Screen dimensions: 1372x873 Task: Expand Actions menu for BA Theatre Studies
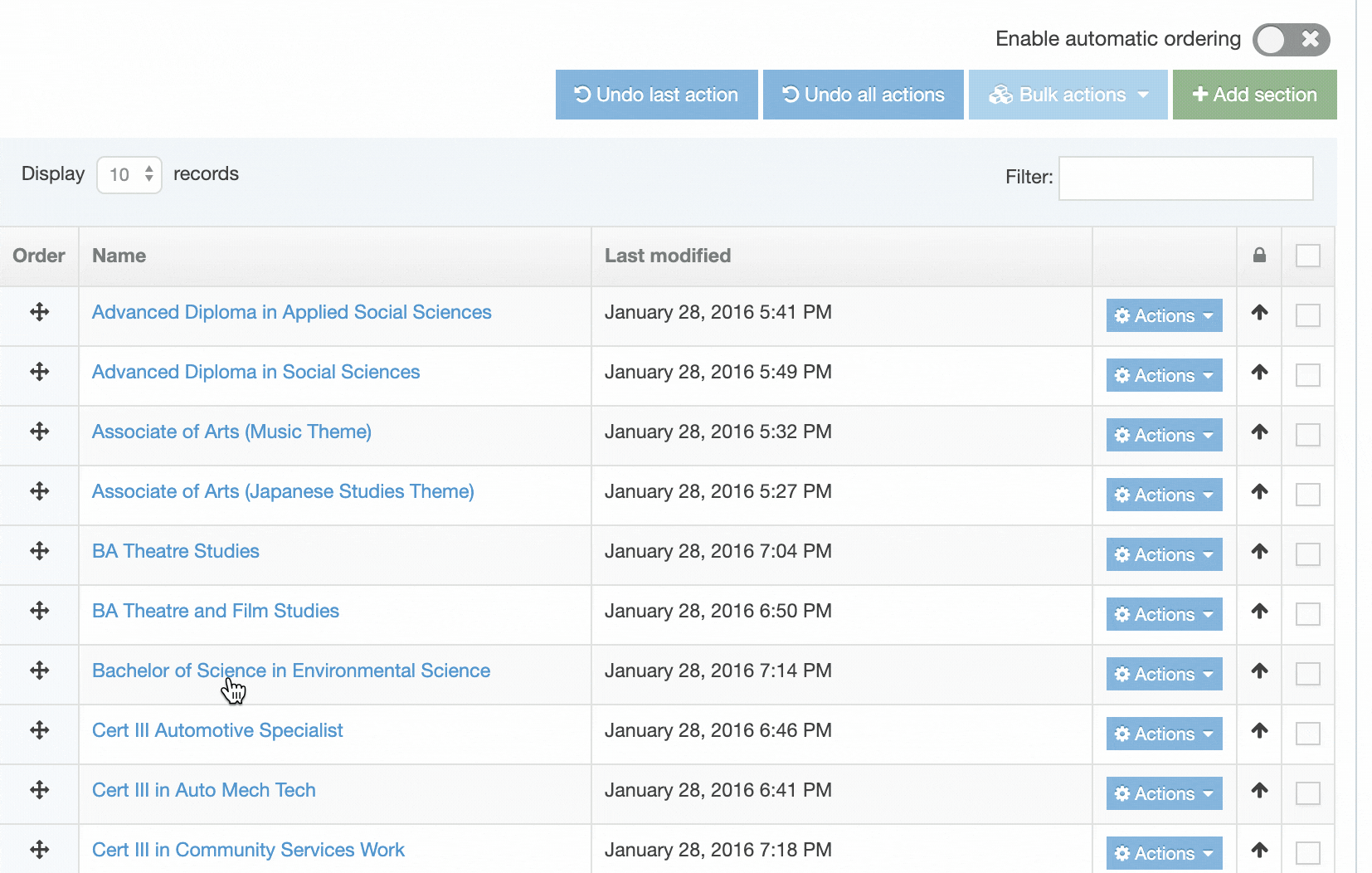coord(1164,554)
